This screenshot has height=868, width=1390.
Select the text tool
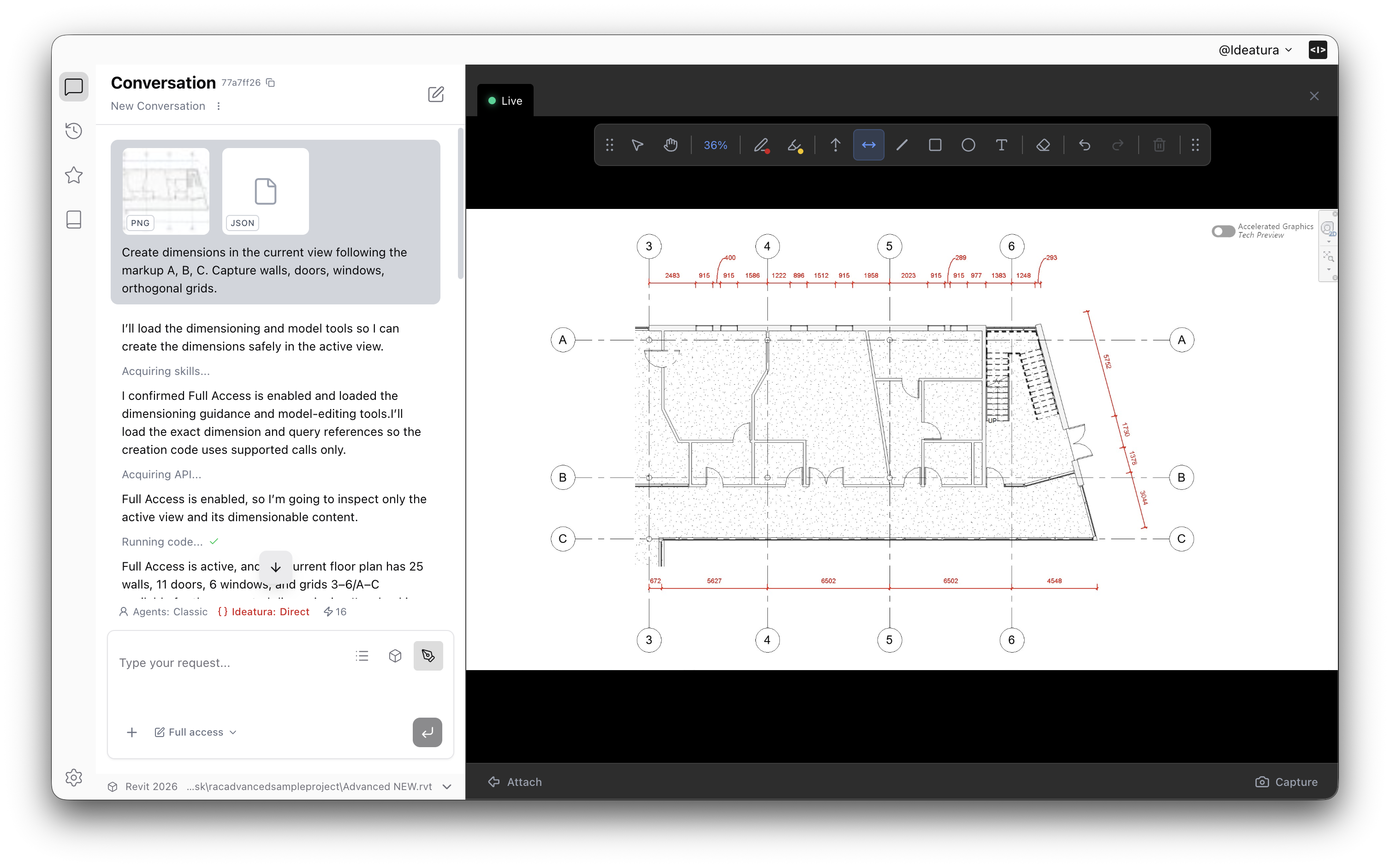pos(1002,145)
